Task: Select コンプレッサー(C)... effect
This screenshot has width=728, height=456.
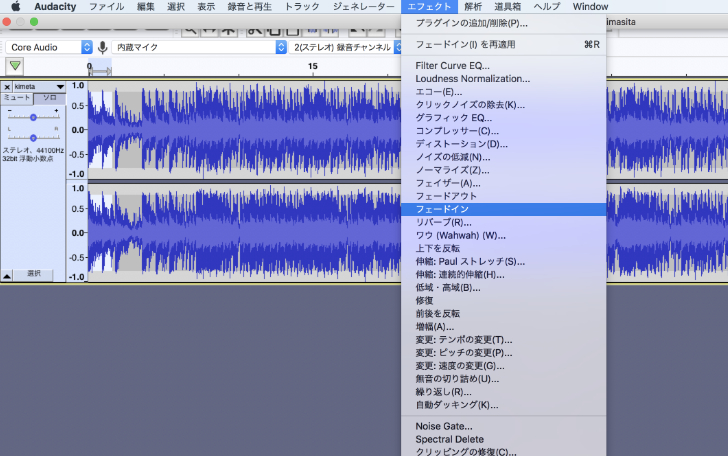Action: [504, 131]
